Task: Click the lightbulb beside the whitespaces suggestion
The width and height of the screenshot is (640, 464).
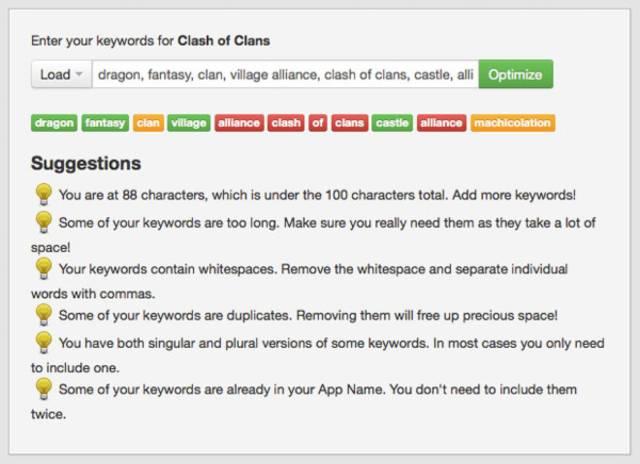Action: click(43, 268)
